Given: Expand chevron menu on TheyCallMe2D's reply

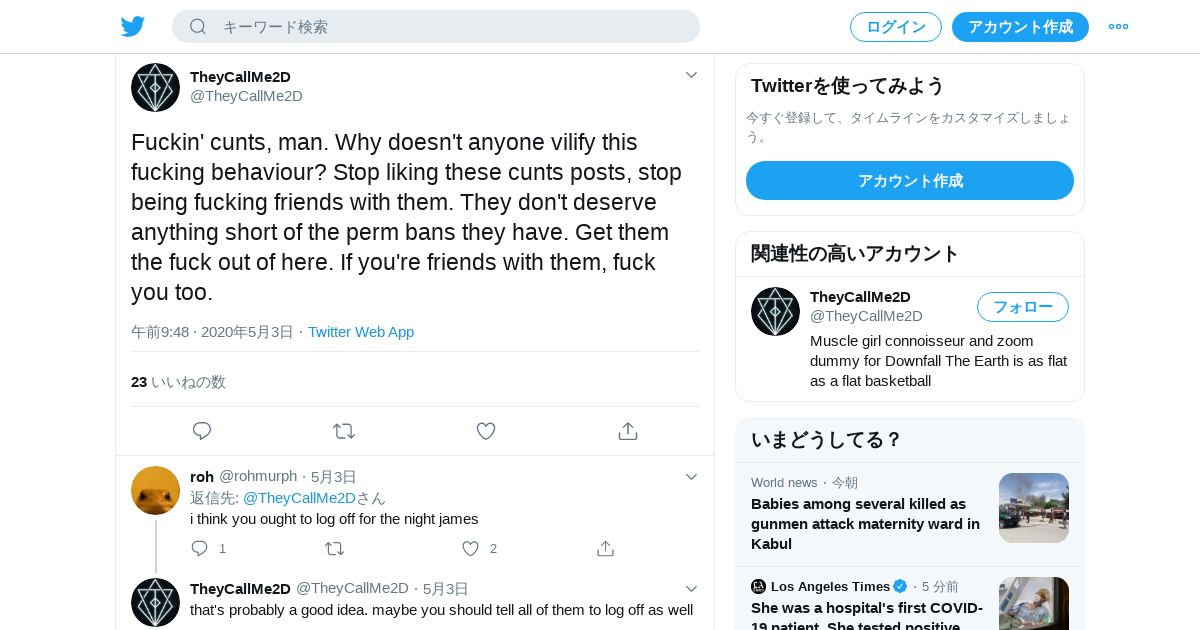Looking at the screenshot, I should (x=691, y=589).
